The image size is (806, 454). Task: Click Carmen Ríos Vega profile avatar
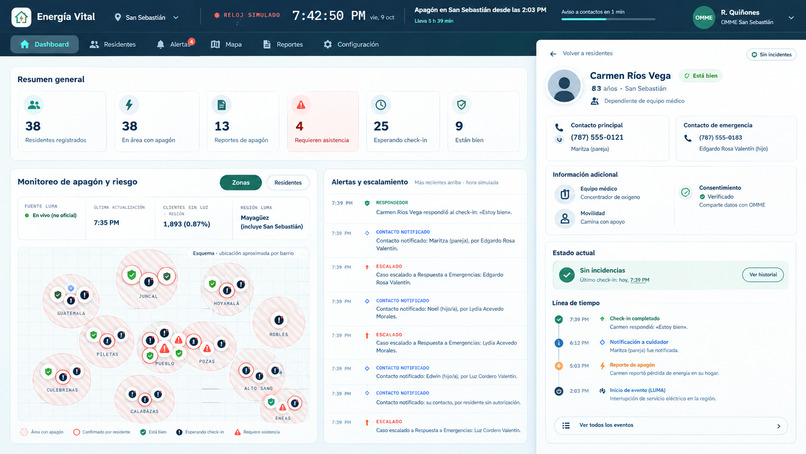tap(564, 86)
